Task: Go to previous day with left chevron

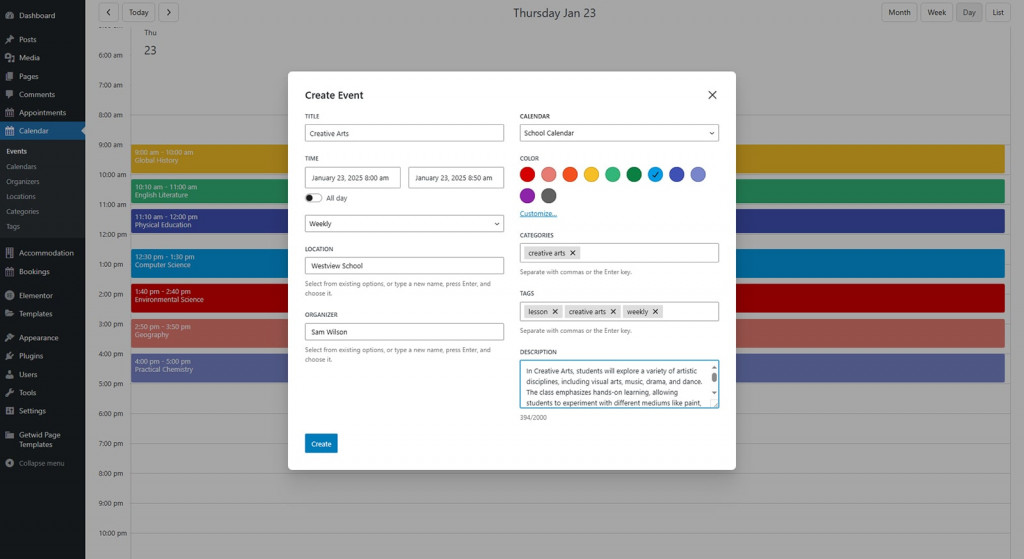Action: click(x=108, y=12)
